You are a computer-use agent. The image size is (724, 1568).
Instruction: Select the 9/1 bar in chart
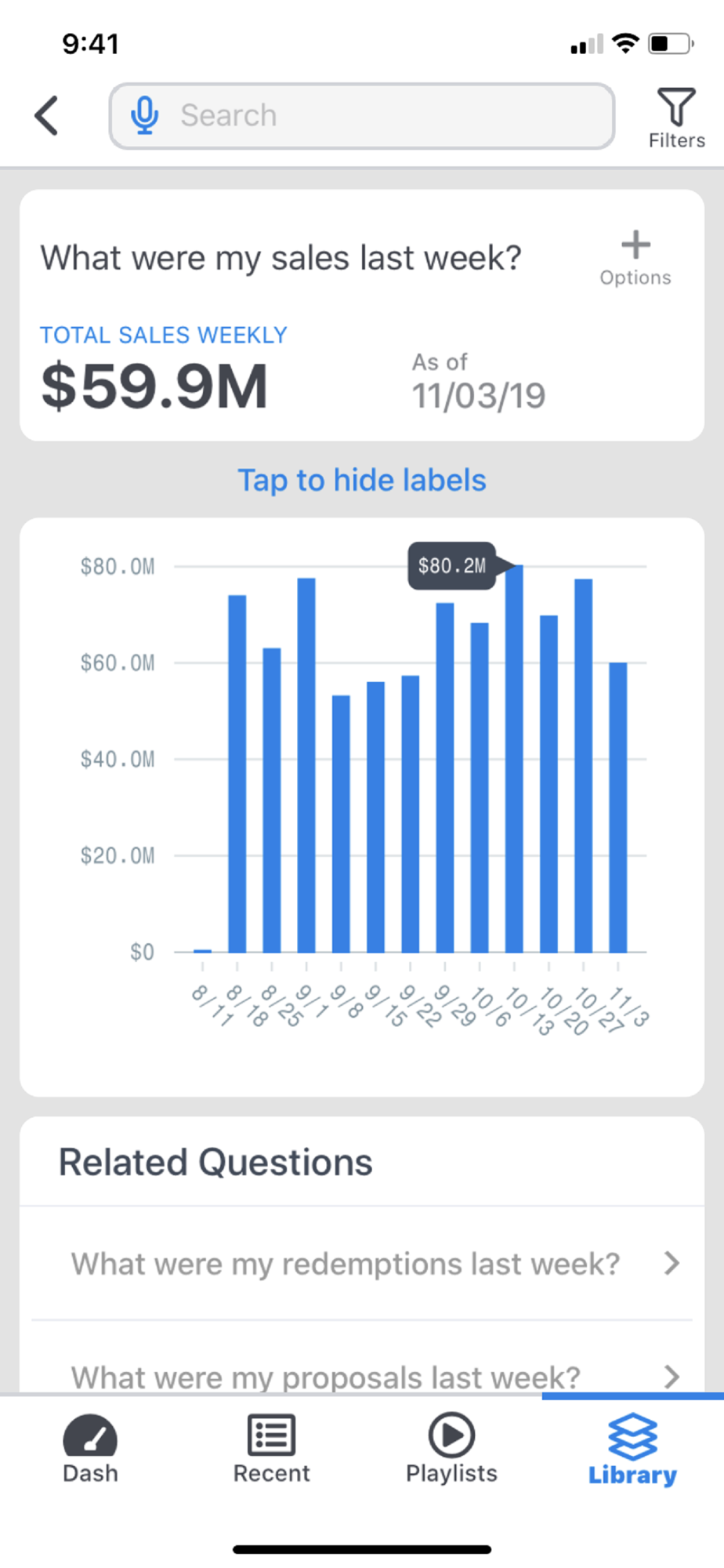[306, 765]
